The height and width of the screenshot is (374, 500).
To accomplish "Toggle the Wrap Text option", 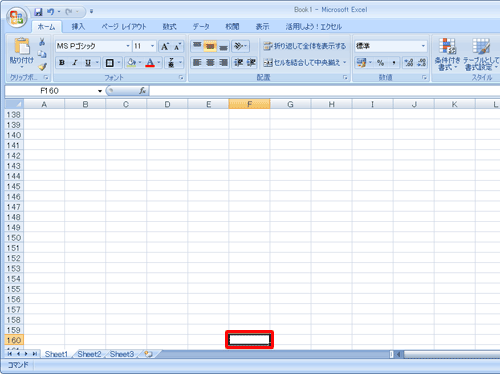I will point(305,46).
